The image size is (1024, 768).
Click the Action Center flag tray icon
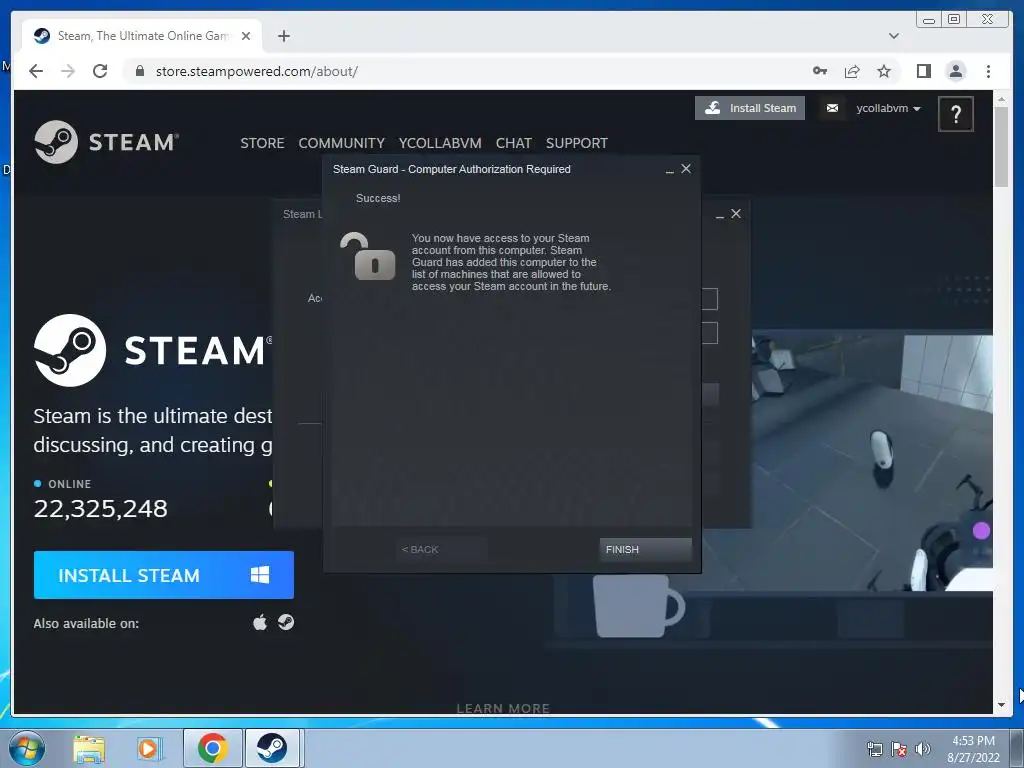pos(899,749)
